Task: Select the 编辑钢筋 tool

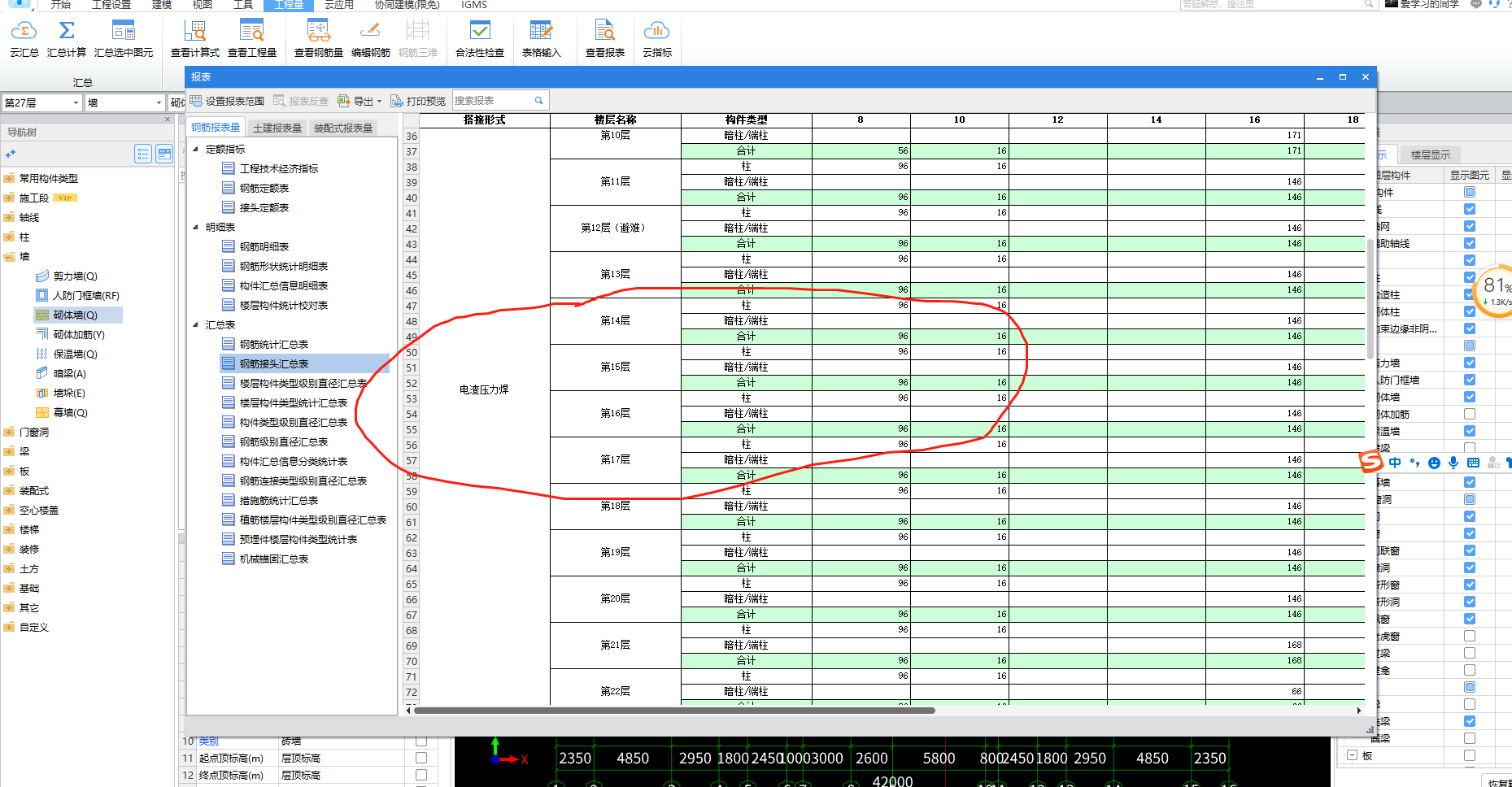Action: point(371,38)
